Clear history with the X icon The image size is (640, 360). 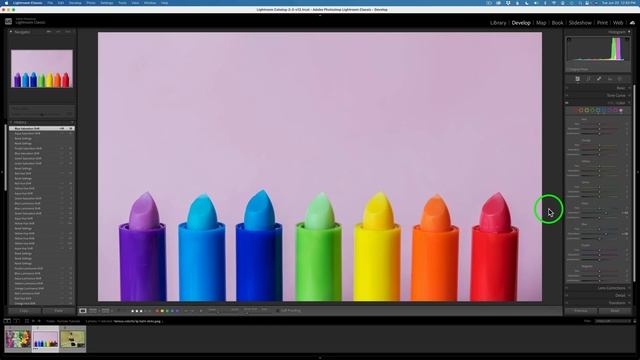(72, 122)
